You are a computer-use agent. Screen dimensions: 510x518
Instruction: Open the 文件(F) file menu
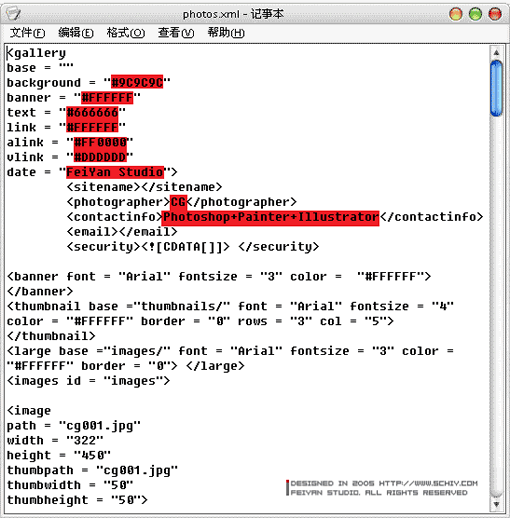point(27,33)
